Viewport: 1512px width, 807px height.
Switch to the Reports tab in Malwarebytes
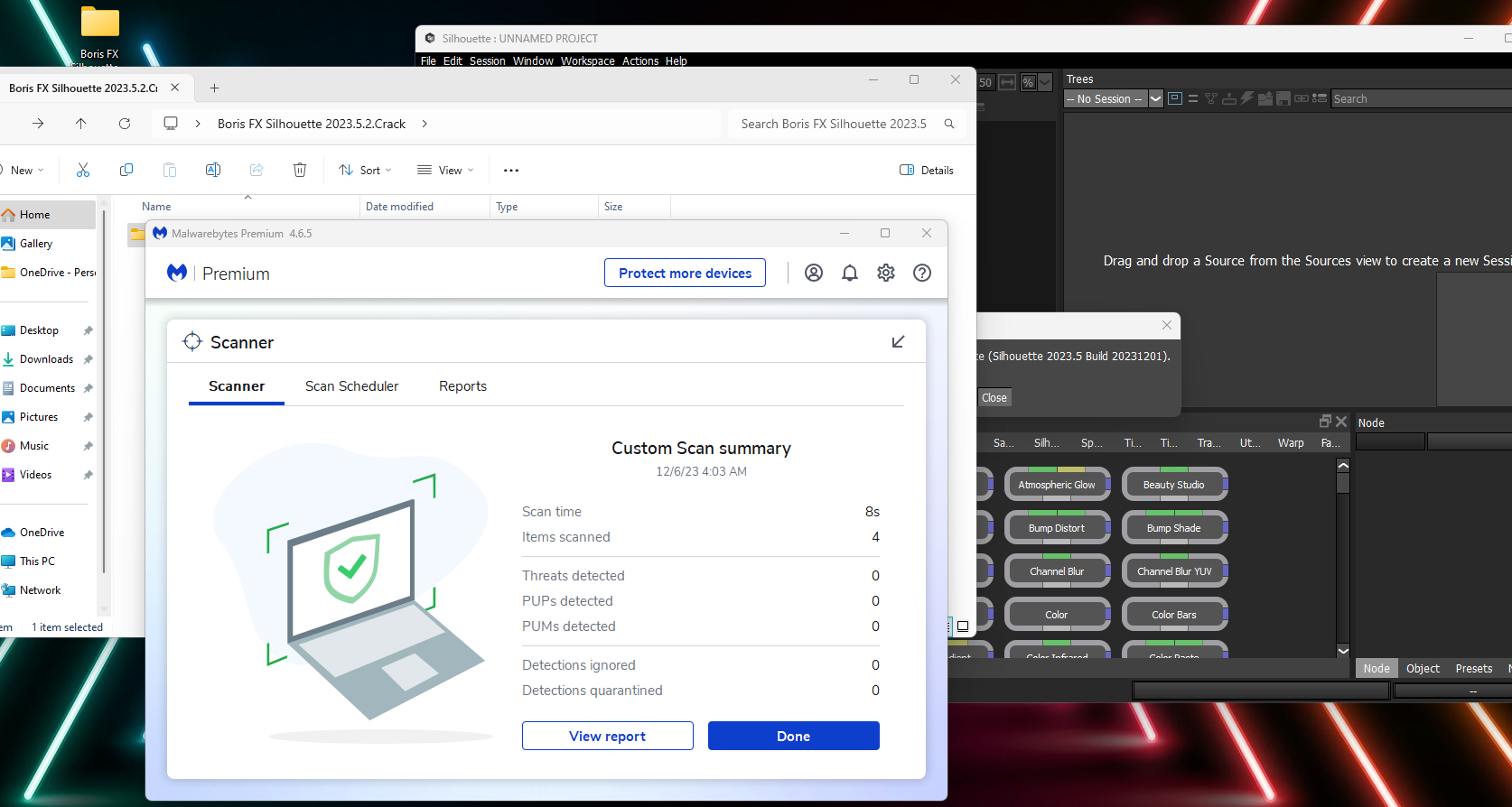click(462, 385)
